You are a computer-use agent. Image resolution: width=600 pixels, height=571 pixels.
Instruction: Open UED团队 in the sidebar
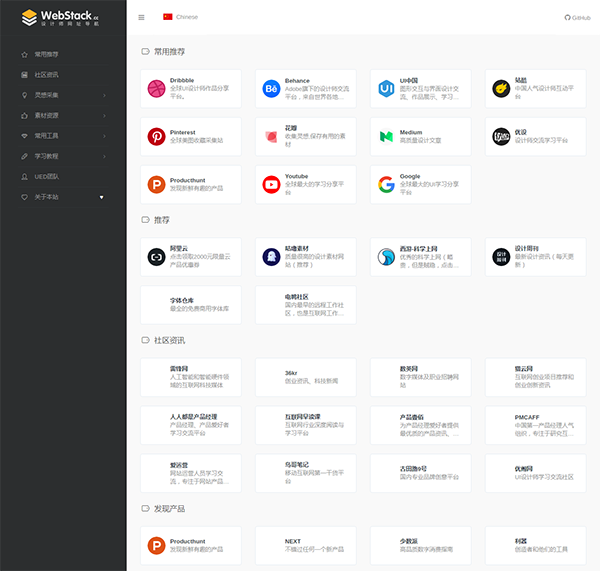[x=47, y=176]
